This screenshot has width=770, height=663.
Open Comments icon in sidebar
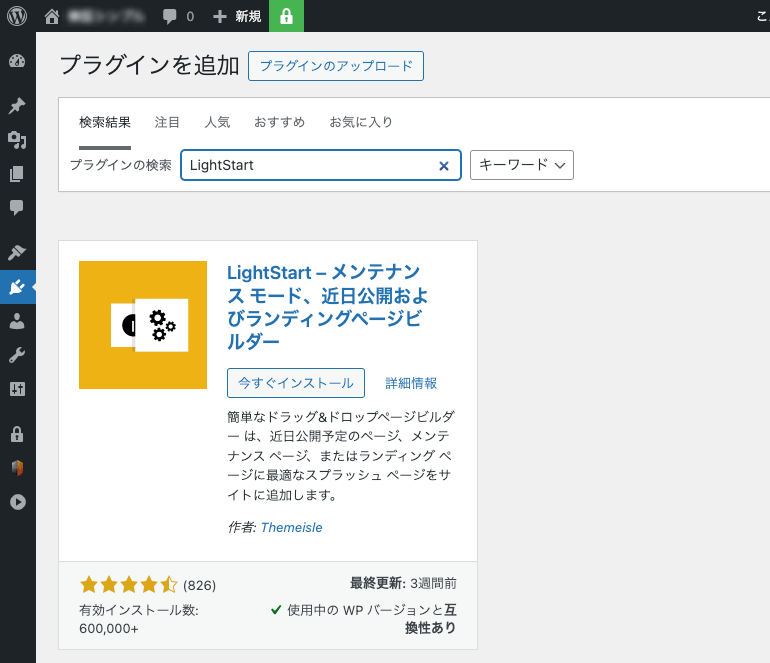click(17, 207)
